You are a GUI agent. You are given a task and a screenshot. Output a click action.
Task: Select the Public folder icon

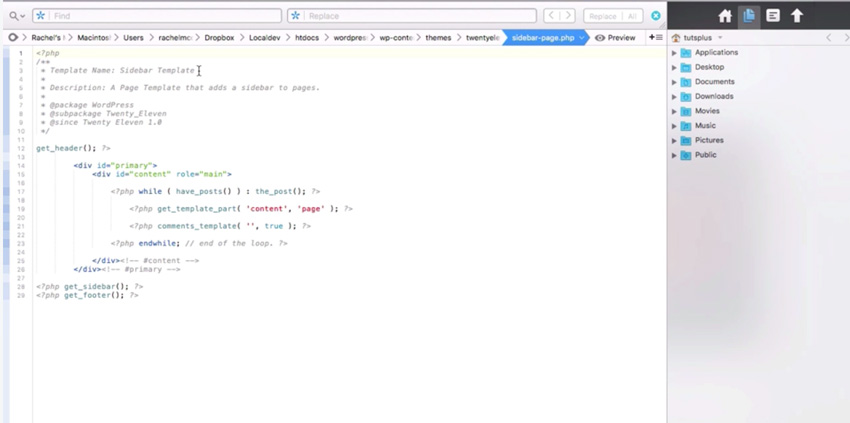tap(686, 155)
